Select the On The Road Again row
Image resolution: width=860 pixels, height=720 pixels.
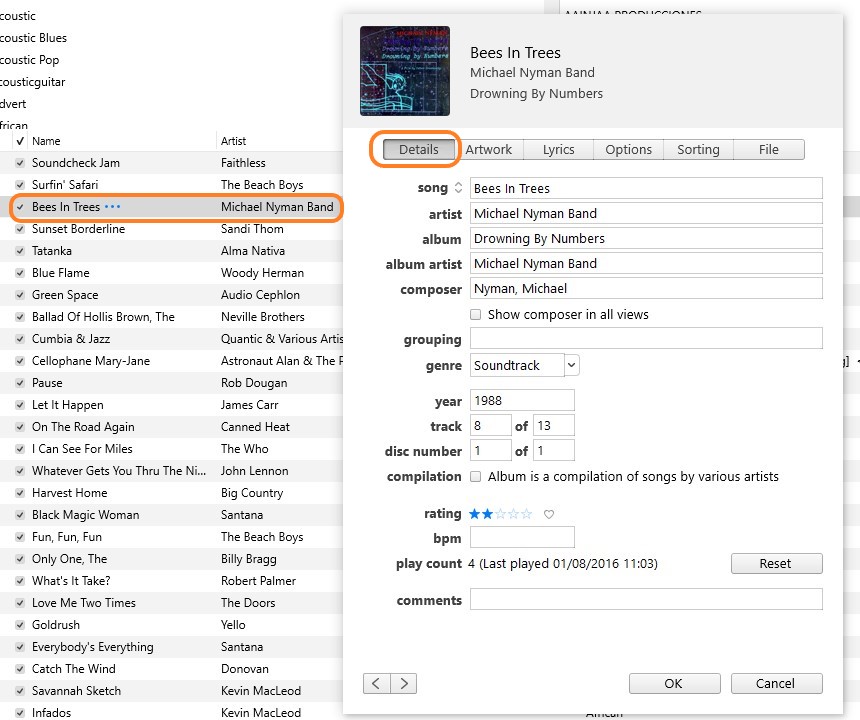click(x=171, y=427)
